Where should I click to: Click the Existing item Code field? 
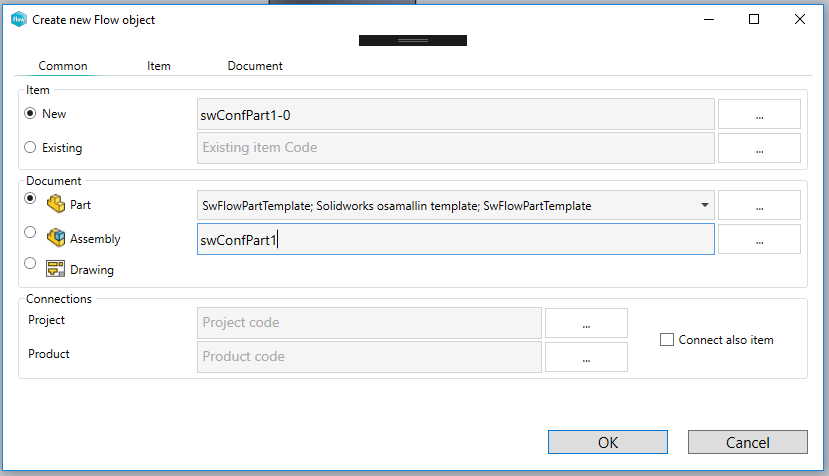point(456,148)
